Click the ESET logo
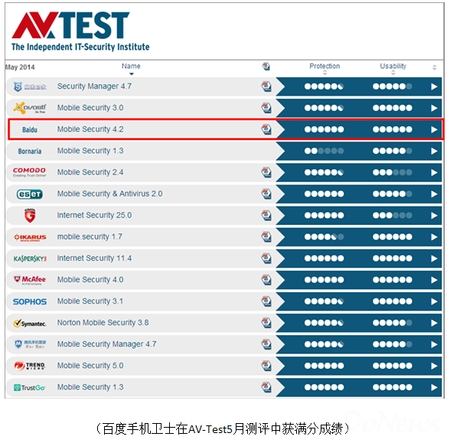450x443 pixels. pyautogui.click(x=30, y=194)
